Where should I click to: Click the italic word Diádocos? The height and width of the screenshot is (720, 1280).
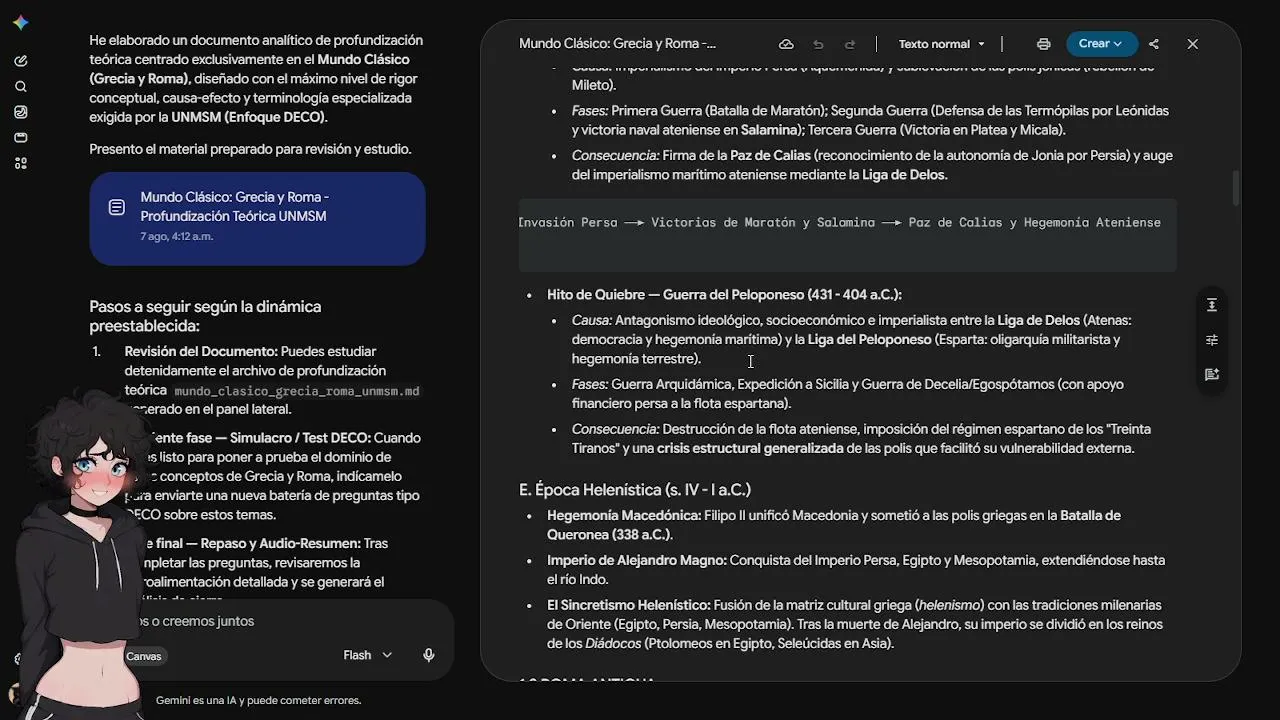613,644
